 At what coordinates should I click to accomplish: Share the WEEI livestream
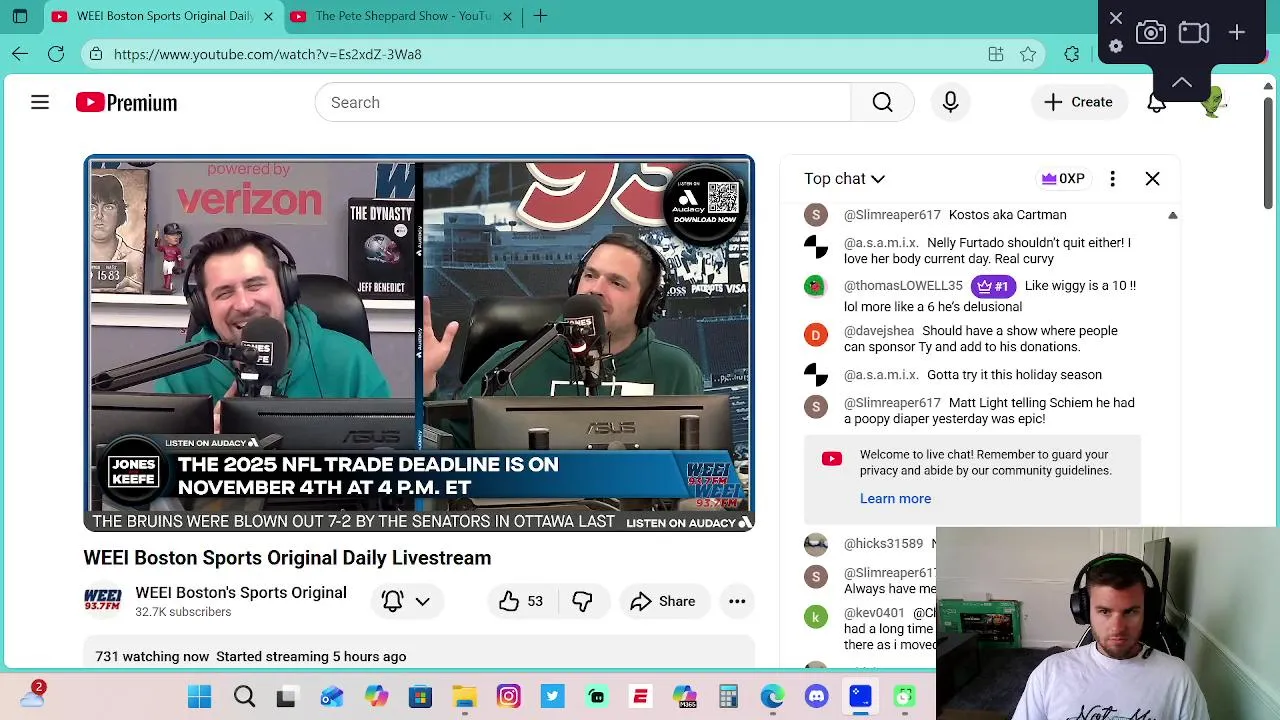pos(662,601)
